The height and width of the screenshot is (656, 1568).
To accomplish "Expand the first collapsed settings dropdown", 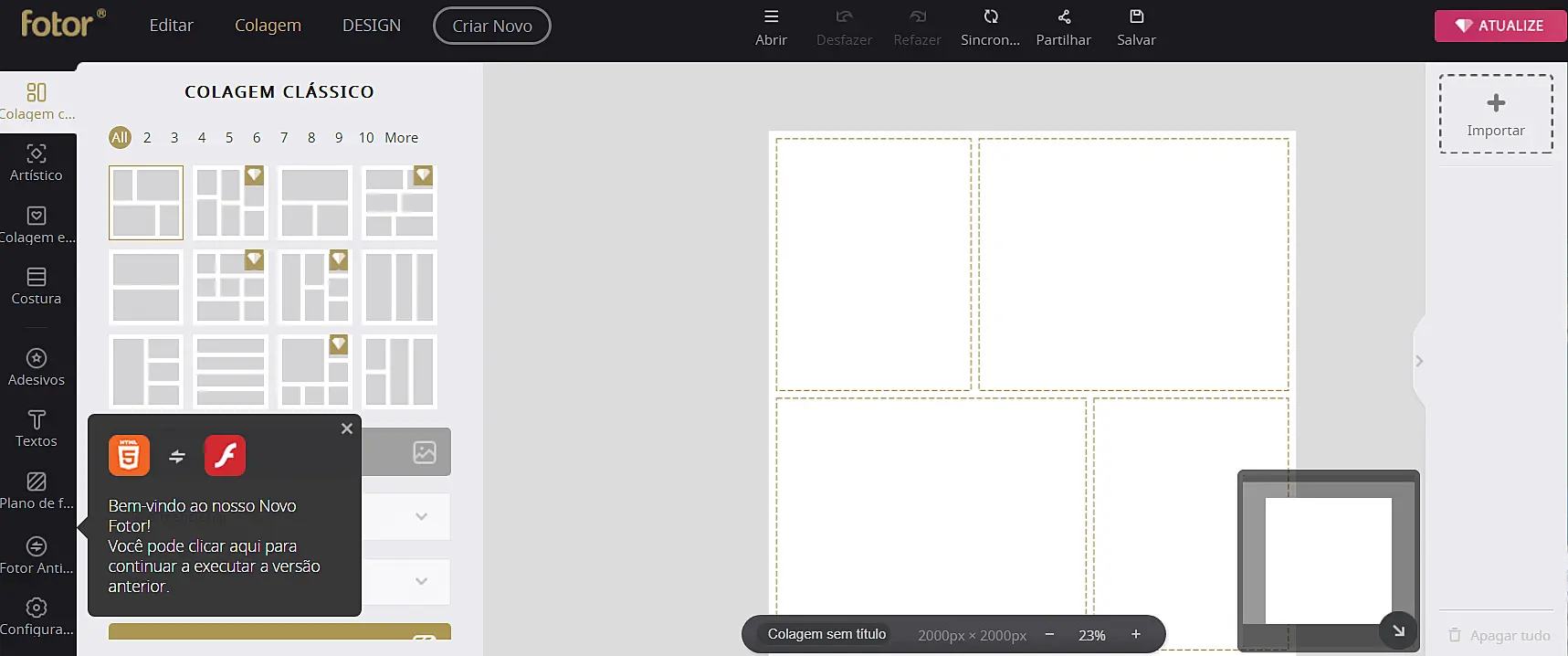I will (x=421, y=516).
